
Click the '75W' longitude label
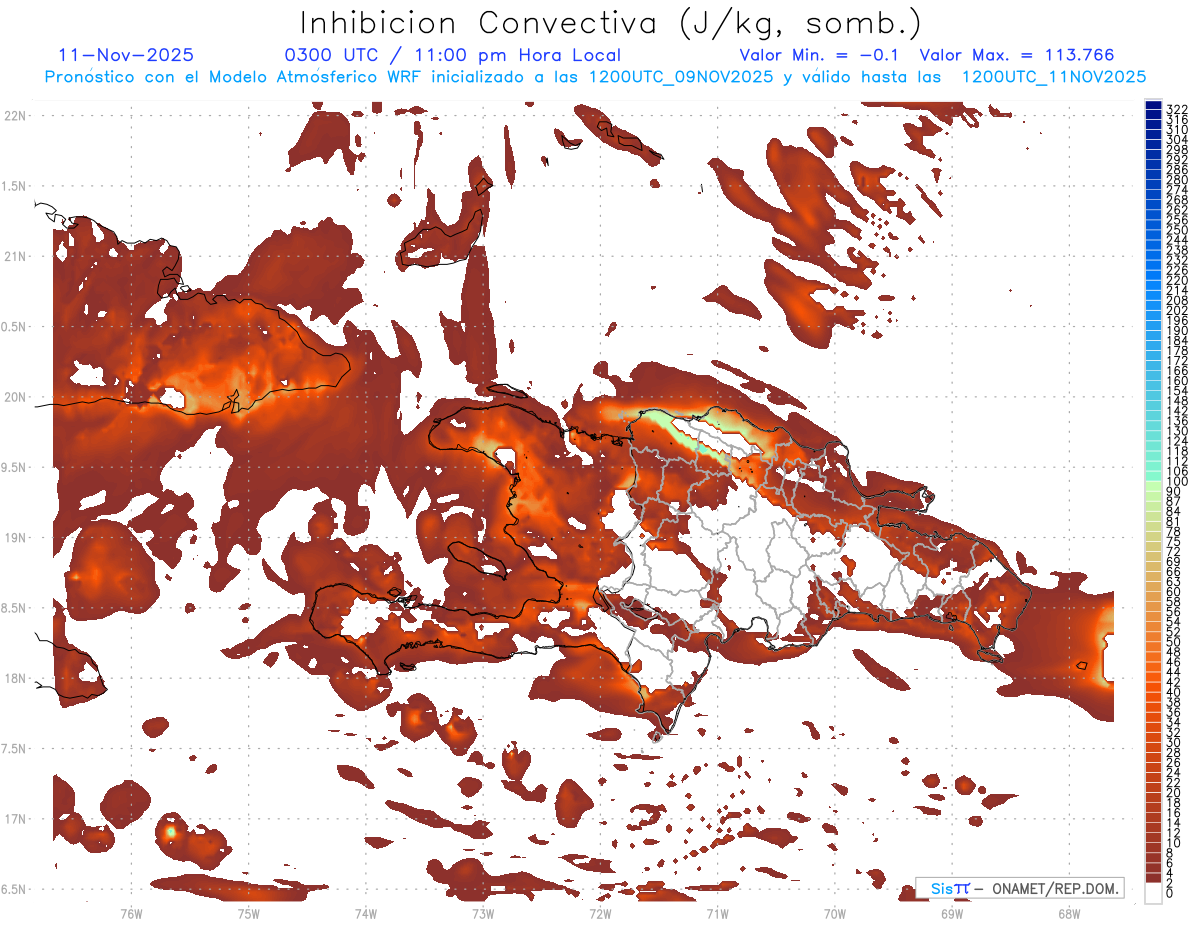[x=248, y=913]
